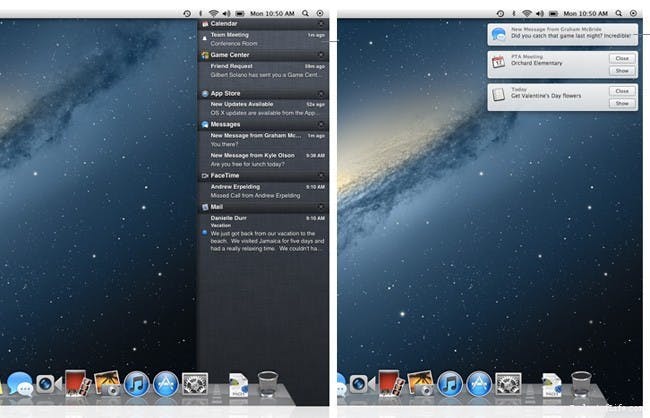Click the Reminders icon on the Valentine's flowers alert

[x=498, y=95]
